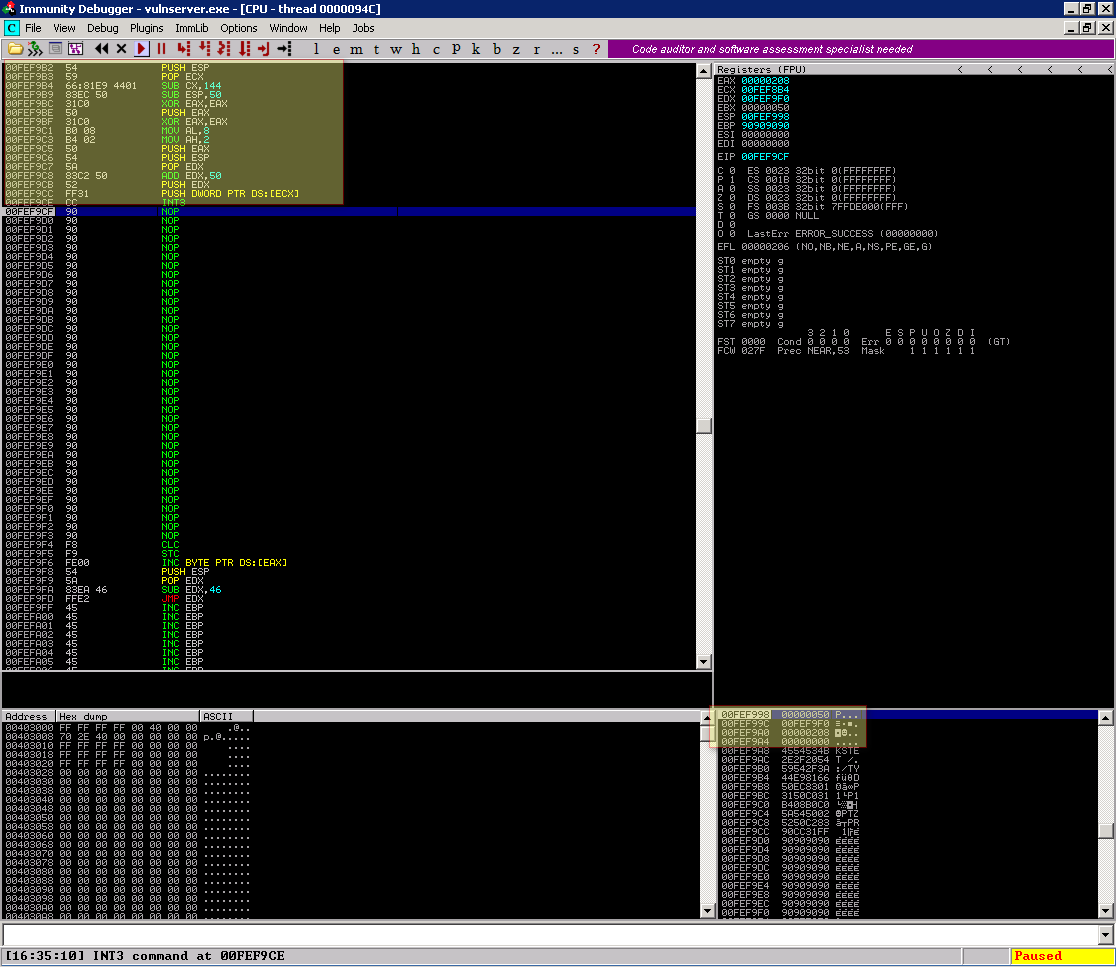Select the highlighted NOP at 00FEF9CF

click(x=349, y=211)
